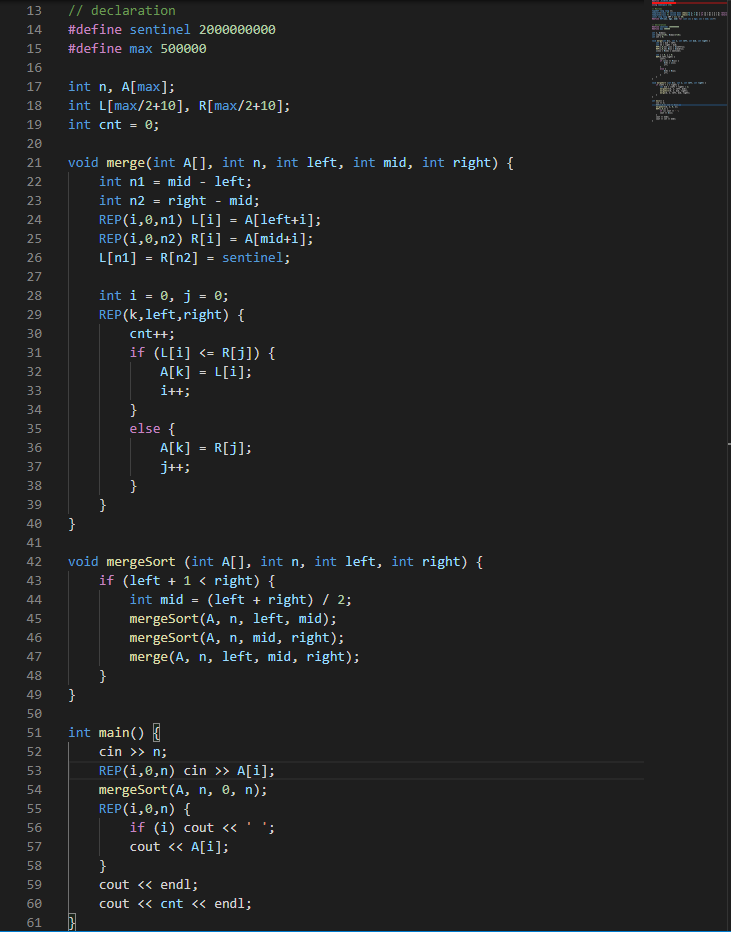Select gutter line number 30
731x932 pixels.
(34, 334)
